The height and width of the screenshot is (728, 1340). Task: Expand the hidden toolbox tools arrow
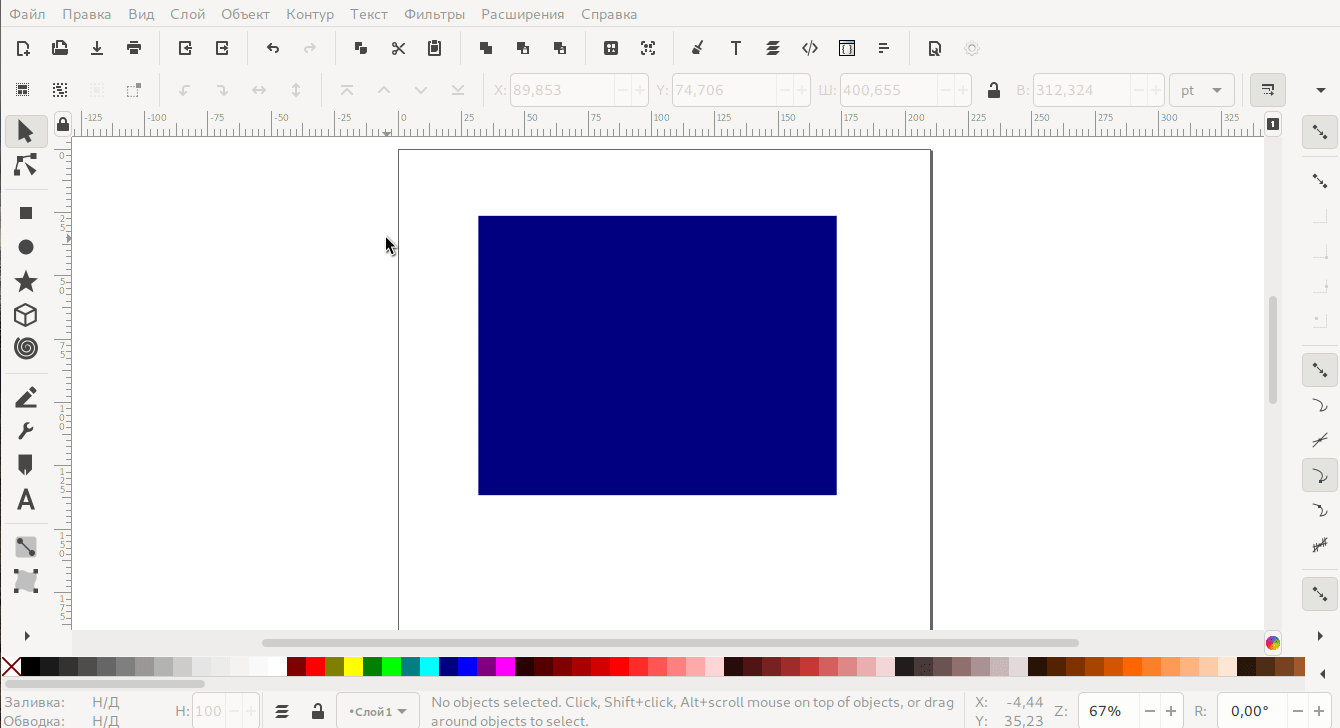coord(26,636)
